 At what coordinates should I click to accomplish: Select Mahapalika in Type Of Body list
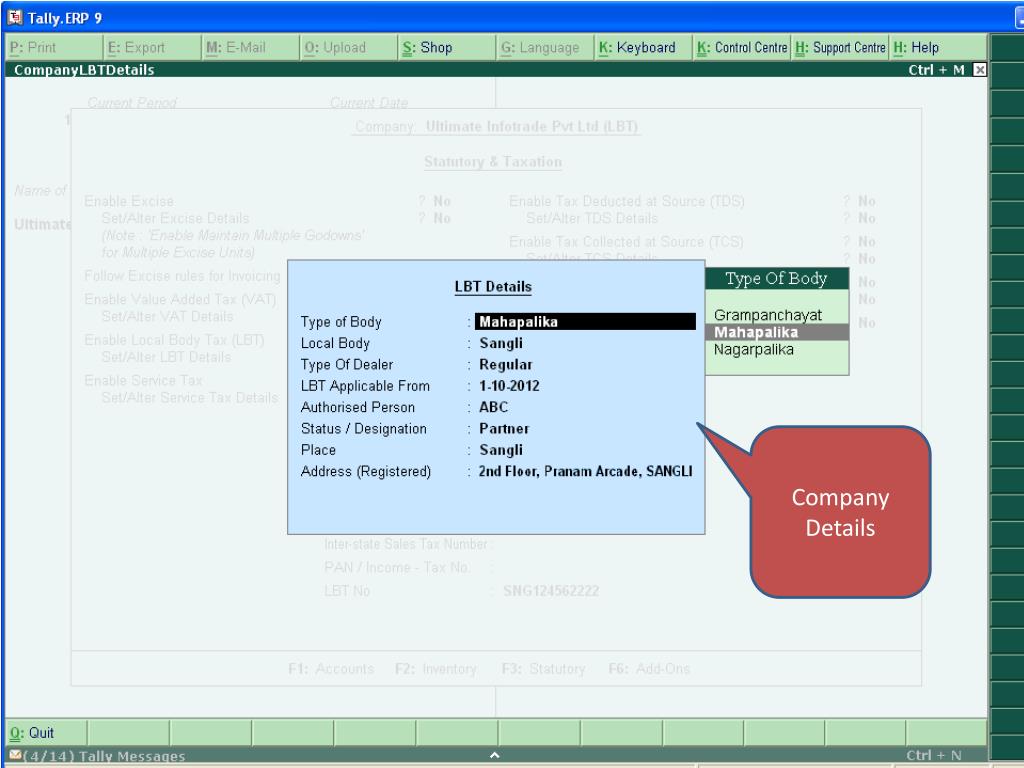777,332
